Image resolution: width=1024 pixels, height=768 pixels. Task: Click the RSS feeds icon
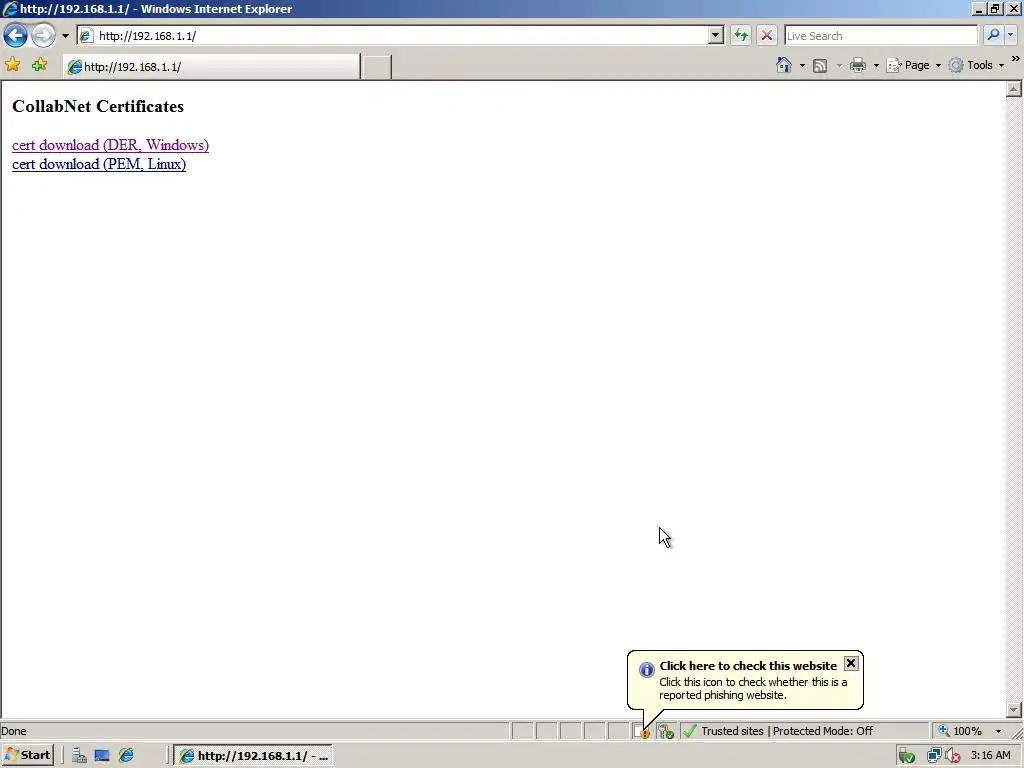point(820,65)
